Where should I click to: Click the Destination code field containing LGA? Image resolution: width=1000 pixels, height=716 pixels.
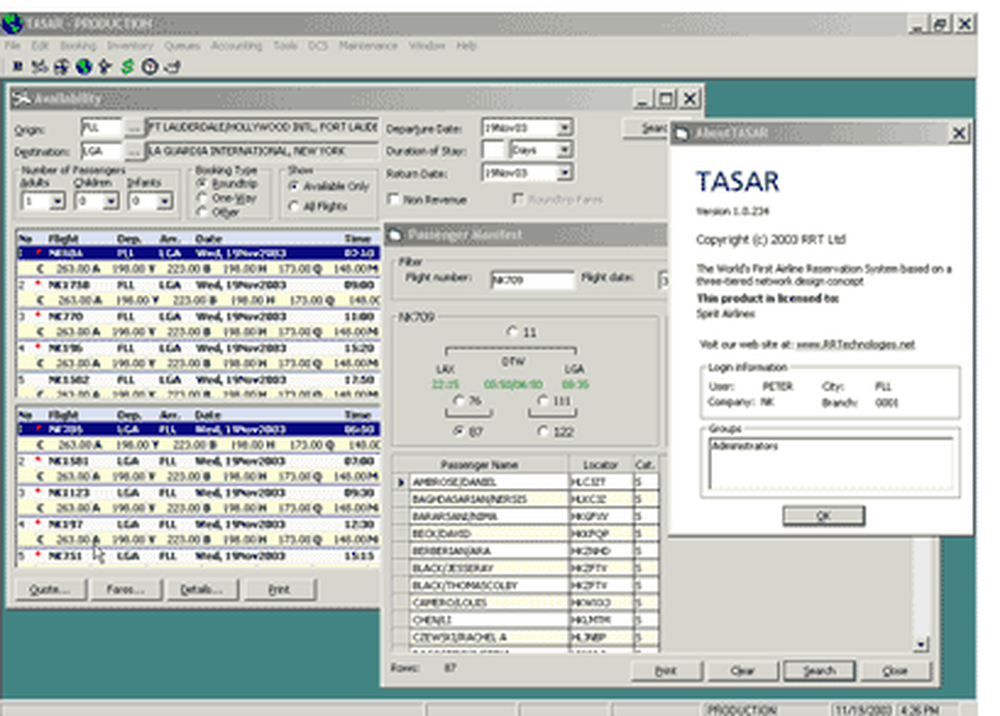pos(101,152)
